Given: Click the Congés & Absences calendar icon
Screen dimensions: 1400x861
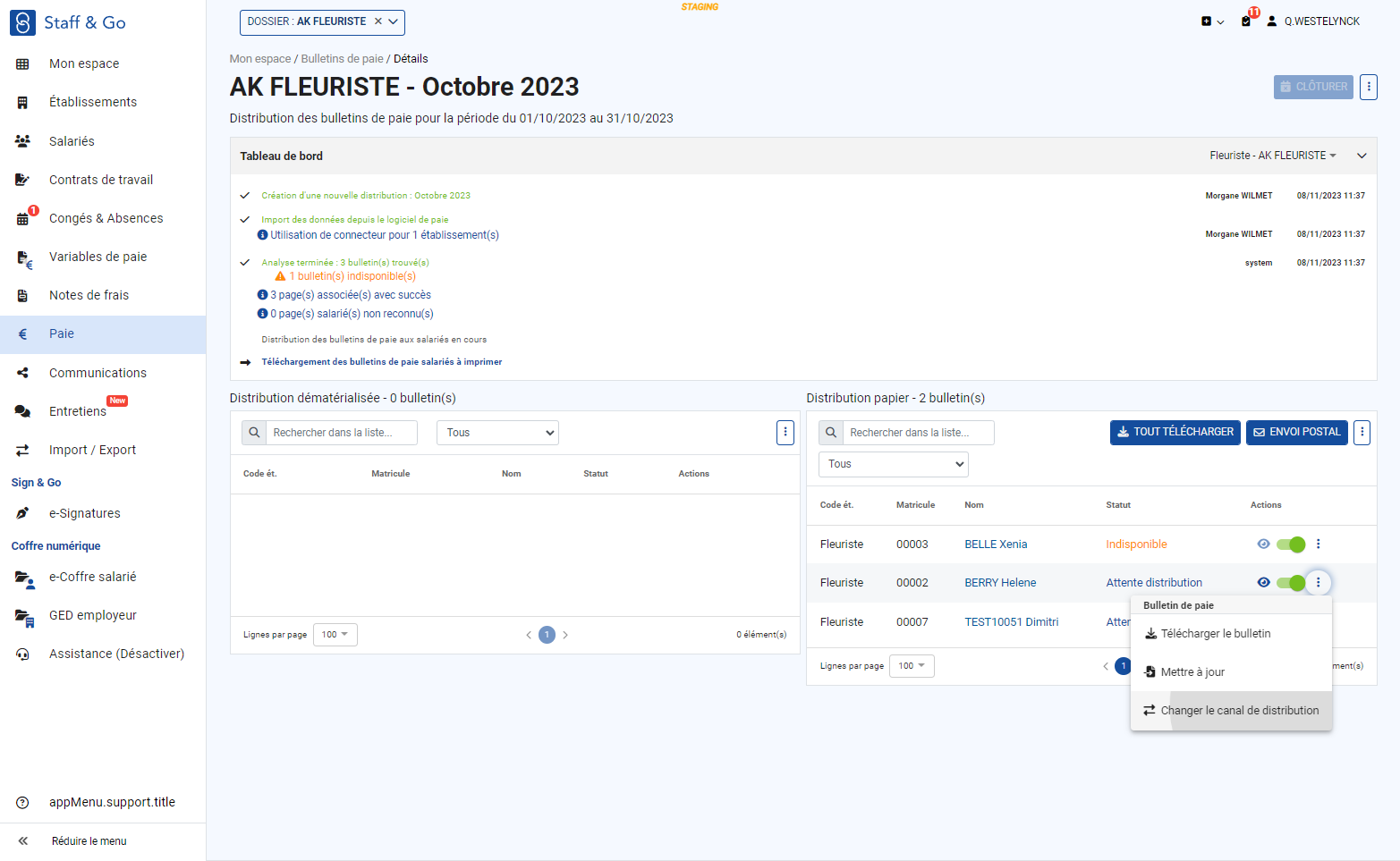Looking at the screenshot, I should 23,218.
